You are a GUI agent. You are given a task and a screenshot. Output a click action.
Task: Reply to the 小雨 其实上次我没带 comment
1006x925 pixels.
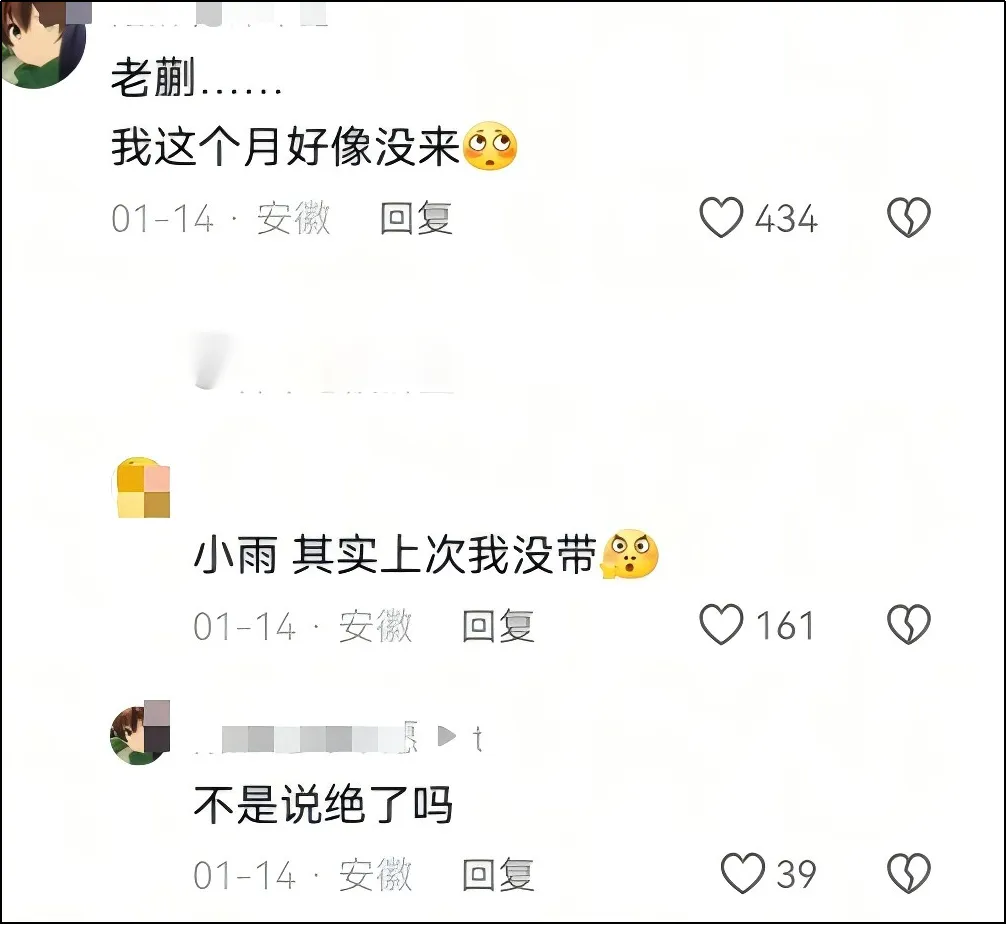(499, 625)
